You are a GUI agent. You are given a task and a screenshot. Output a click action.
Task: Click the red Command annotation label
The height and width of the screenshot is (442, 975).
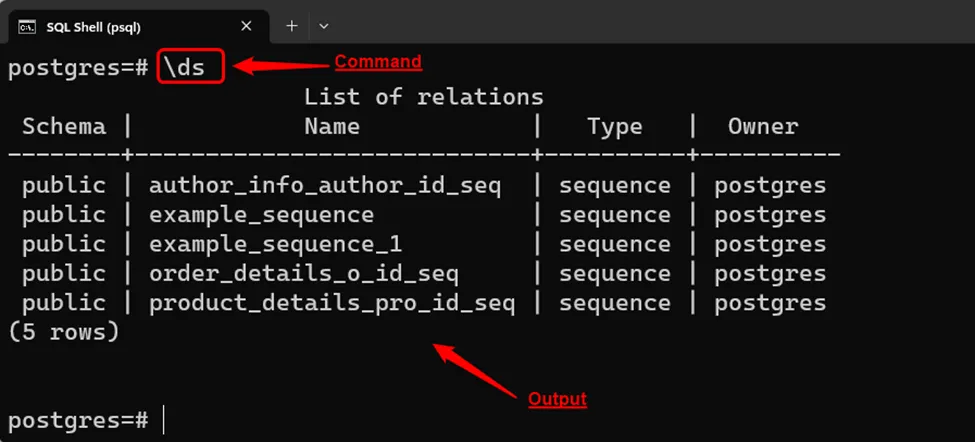378,62
